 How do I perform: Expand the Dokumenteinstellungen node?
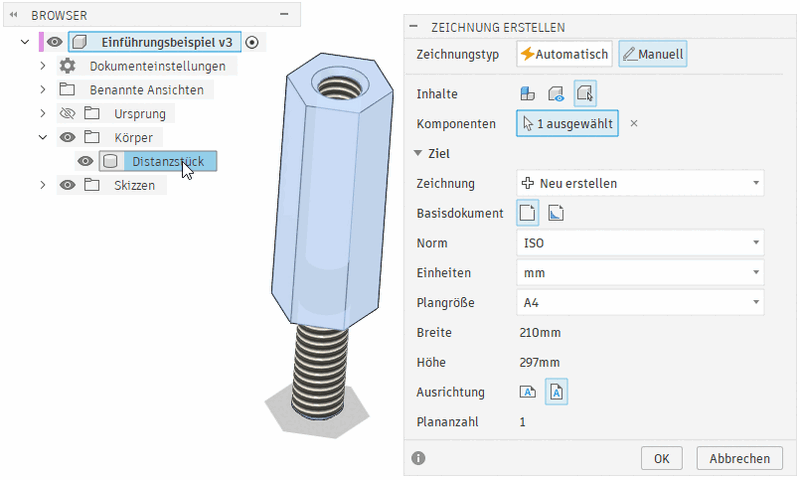coord(43,66)
